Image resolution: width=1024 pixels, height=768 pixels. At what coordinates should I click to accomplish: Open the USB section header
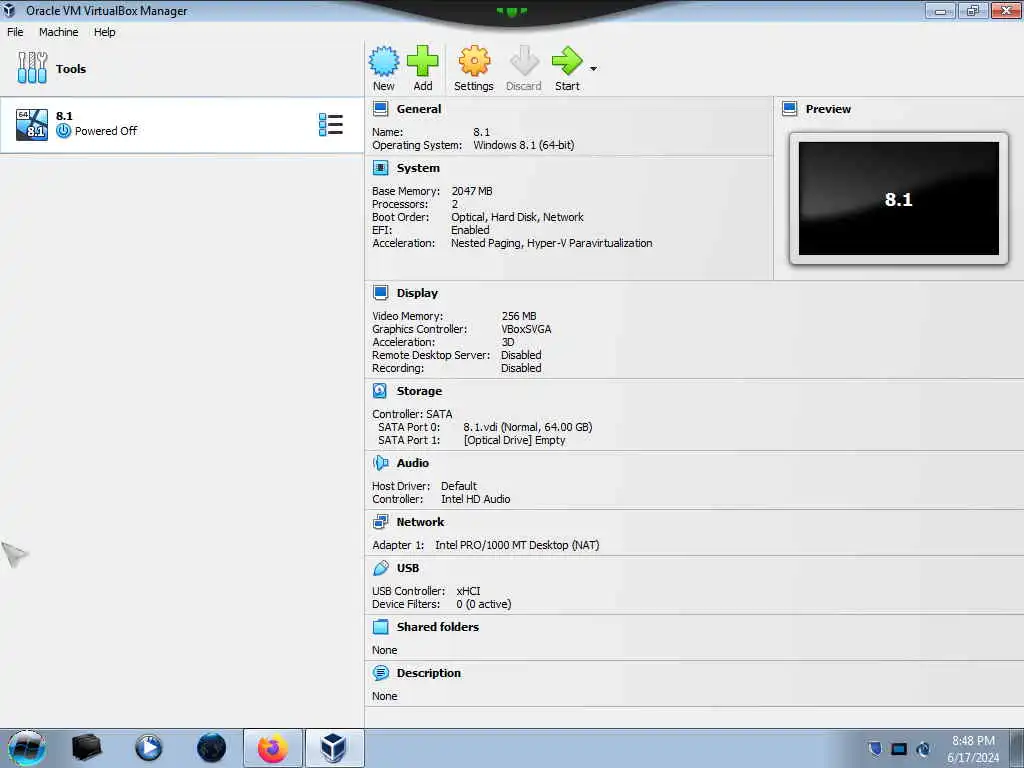pos(408,568)
